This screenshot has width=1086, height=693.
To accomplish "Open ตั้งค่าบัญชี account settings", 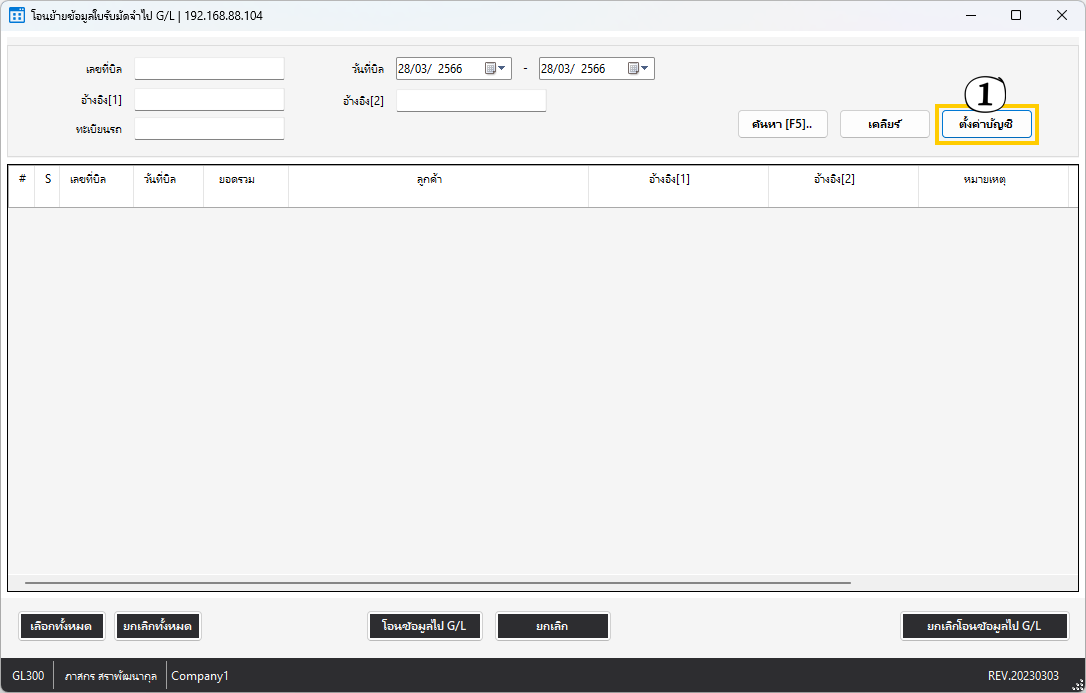I will pyautogui.click(x=986, y=124).
